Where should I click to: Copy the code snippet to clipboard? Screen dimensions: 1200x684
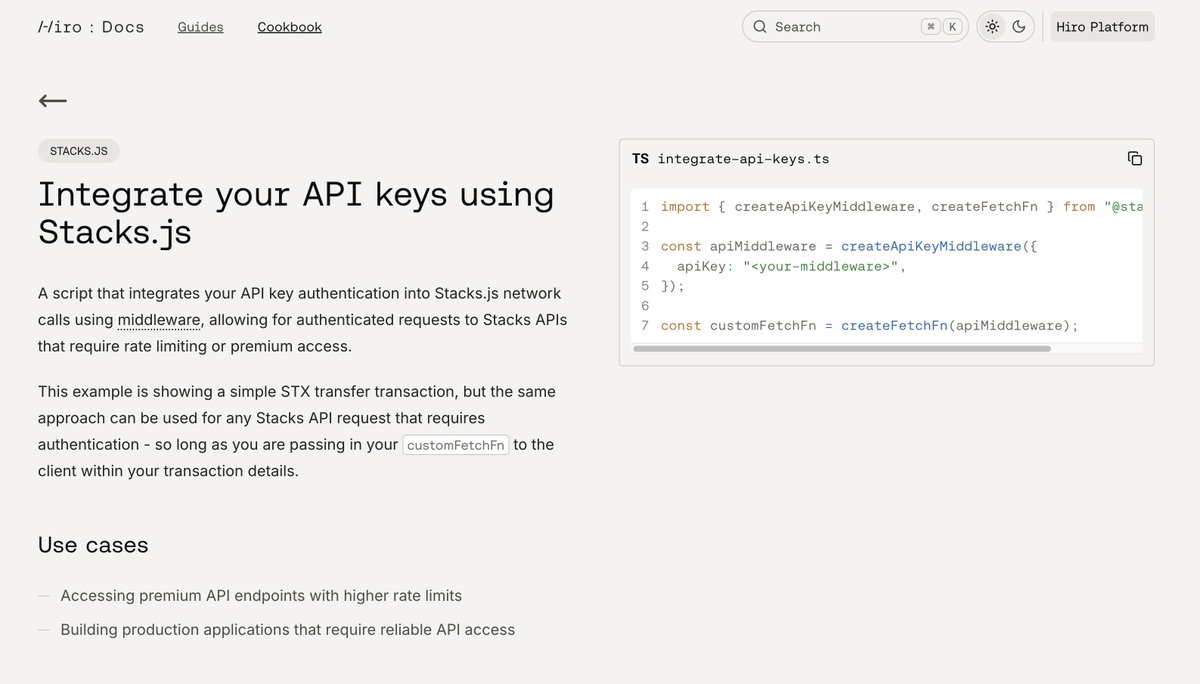coord(1134,159)
